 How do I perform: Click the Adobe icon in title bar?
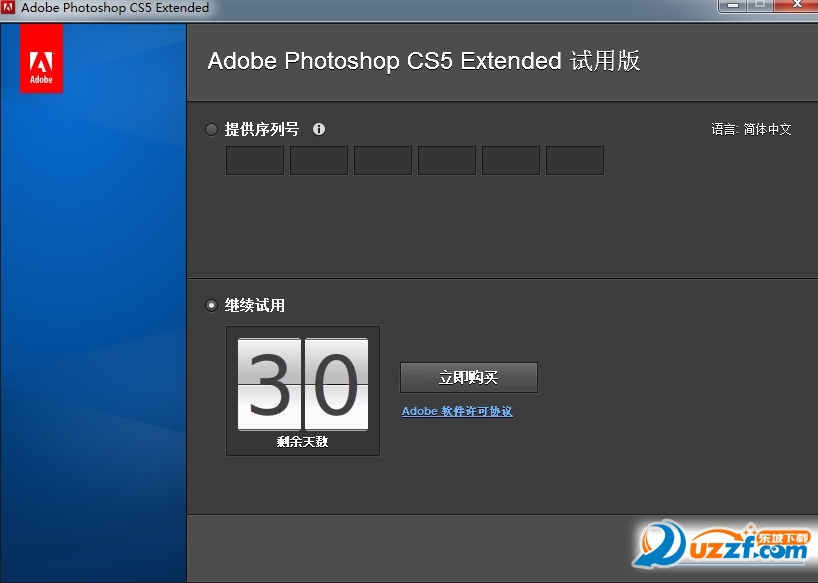(8, 7)
